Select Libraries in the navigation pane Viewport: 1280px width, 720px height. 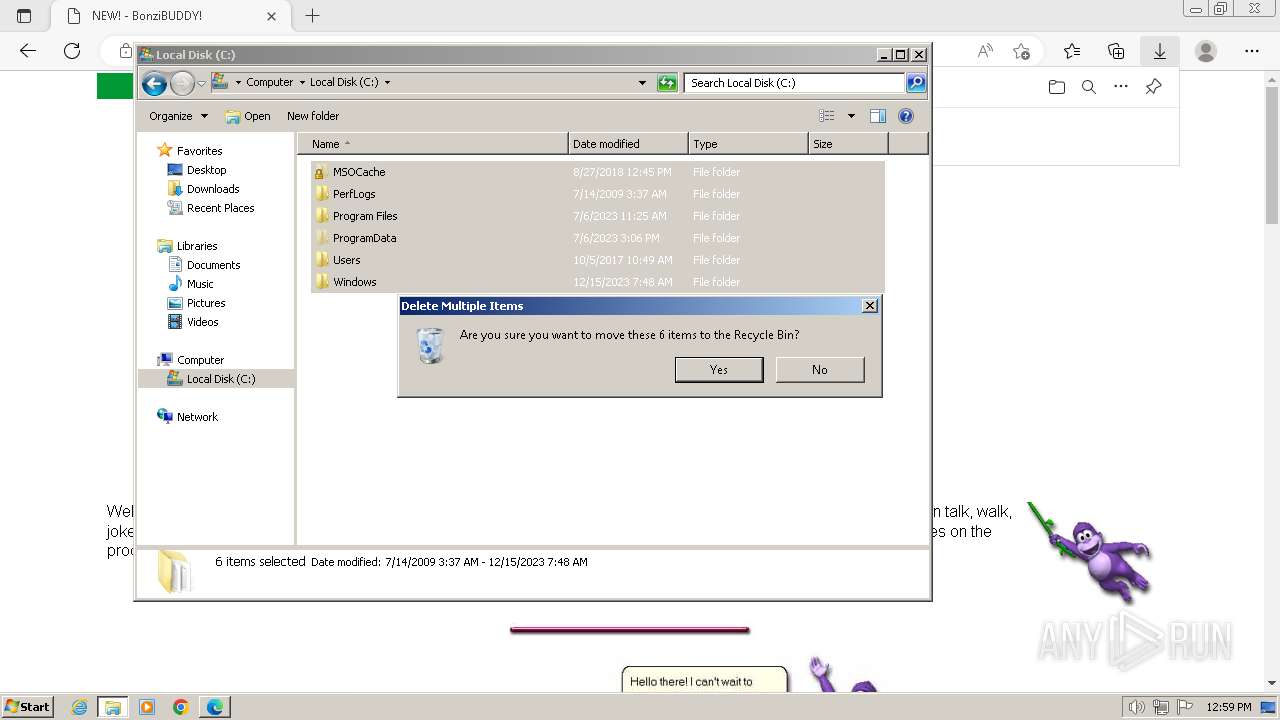pos(197,246)
